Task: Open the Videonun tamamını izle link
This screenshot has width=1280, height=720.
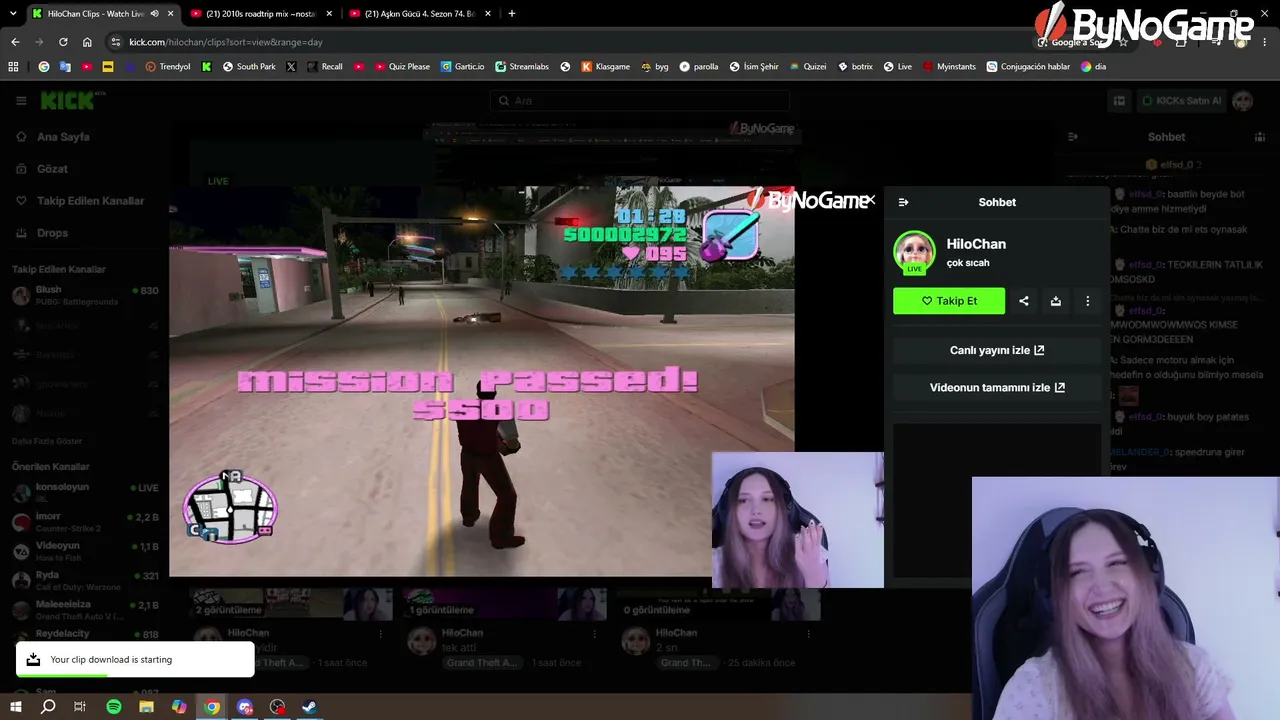Action: (x=997, y=388)
